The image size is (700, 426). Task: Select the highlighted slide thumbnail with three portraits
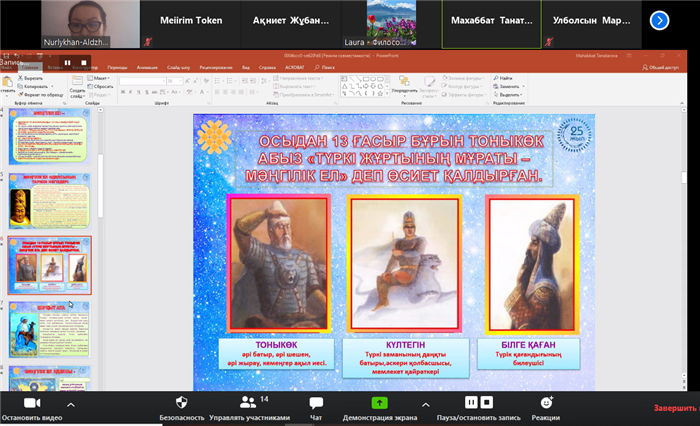click(50, 265)
